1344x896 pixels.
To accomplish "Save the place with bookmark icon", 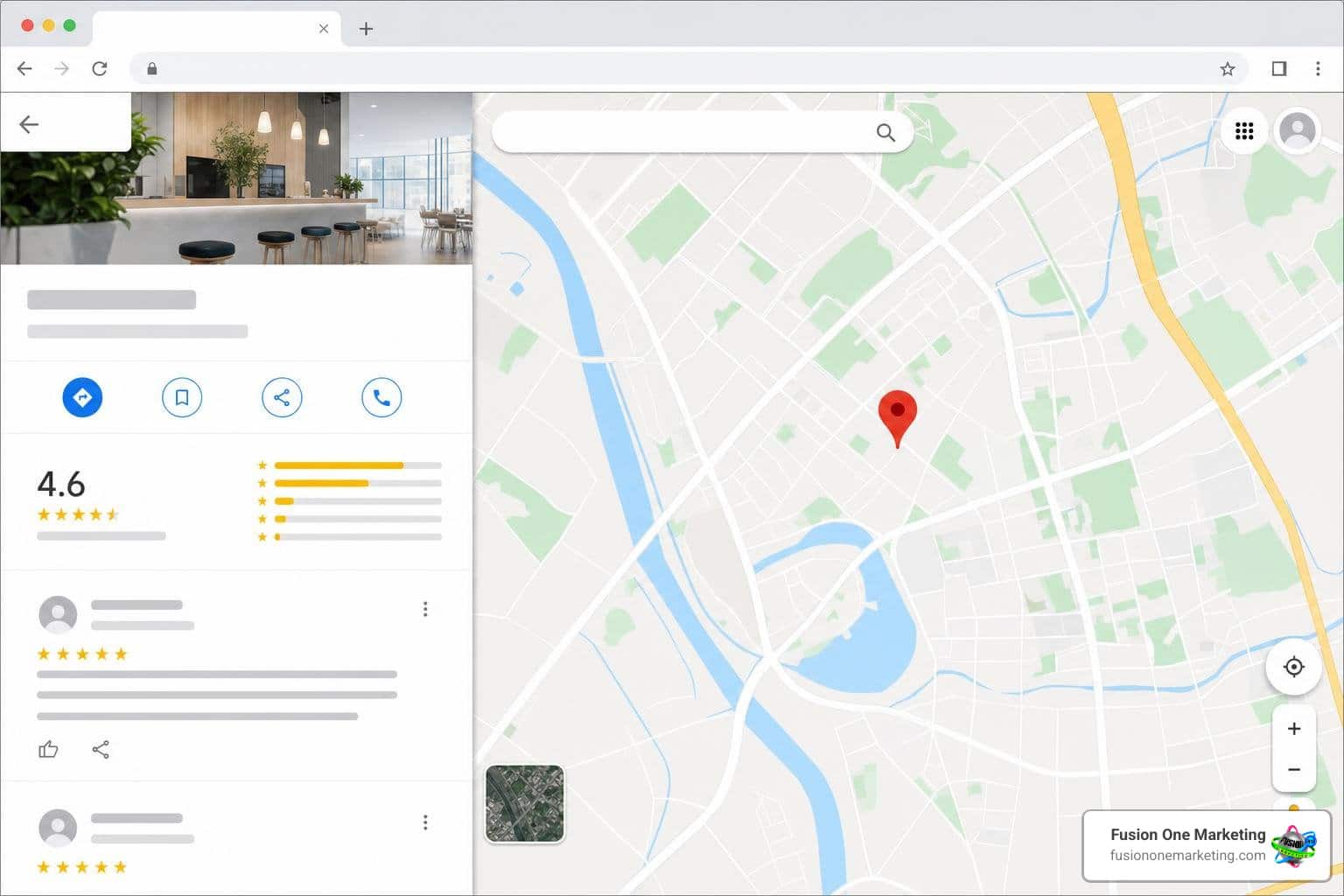I will [182, 397].
